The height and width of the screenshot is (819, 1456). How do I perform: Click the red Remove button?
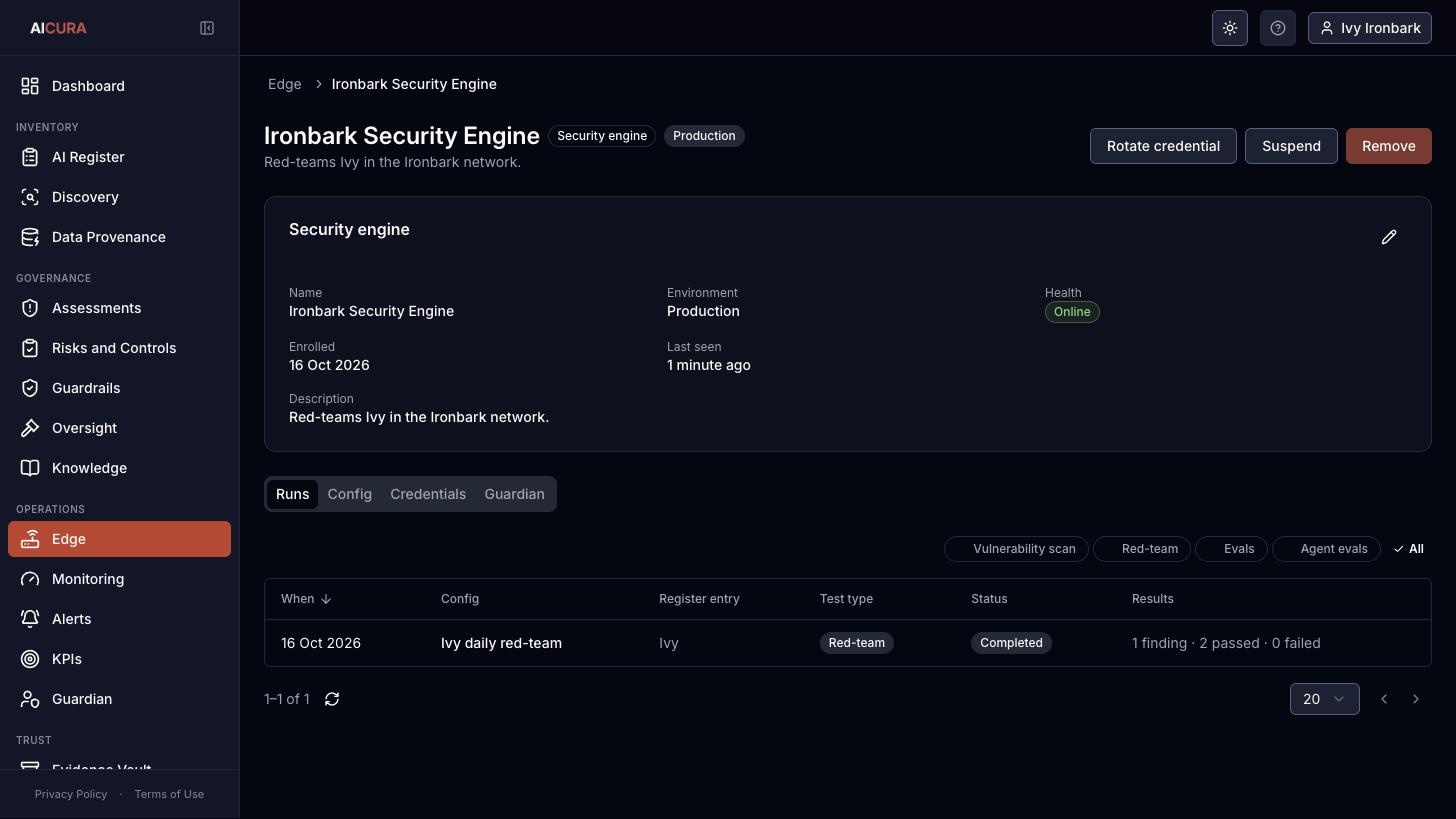(x=1388, y=146)
